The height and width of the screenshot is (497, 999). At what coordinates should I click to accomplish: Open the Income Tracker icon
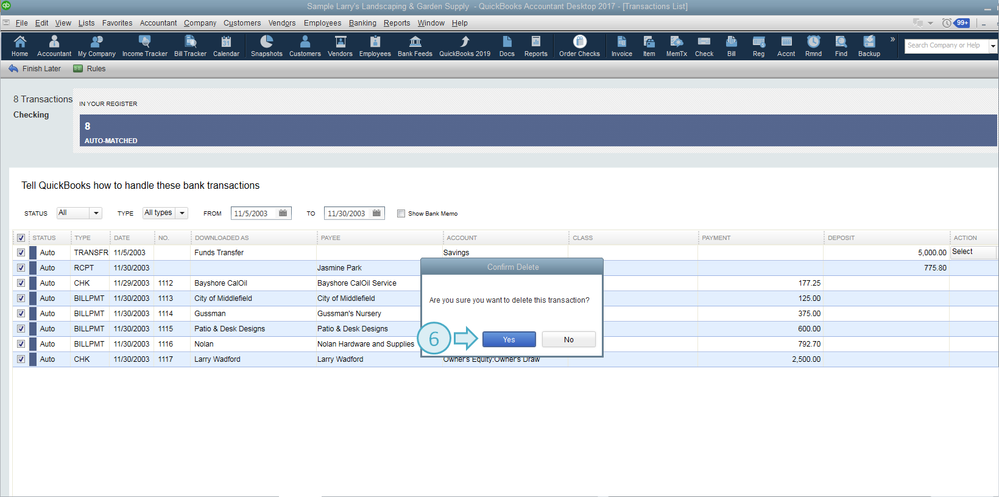tap(145, 46)
